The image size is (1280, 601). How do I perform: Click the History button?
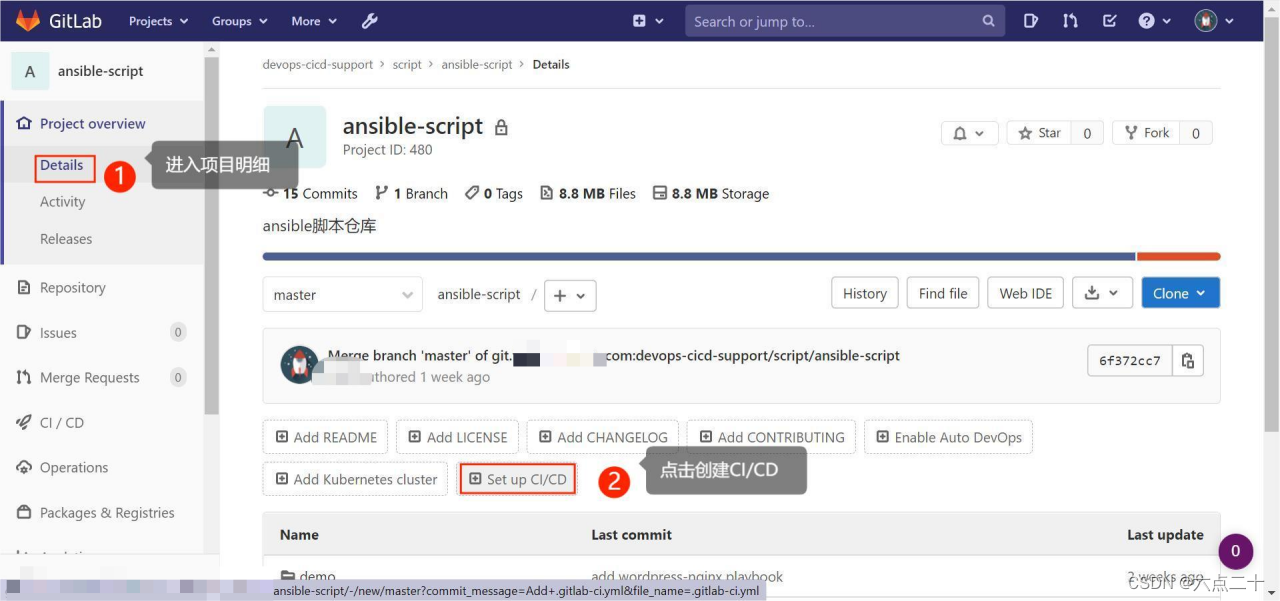[x=865, y=293]
